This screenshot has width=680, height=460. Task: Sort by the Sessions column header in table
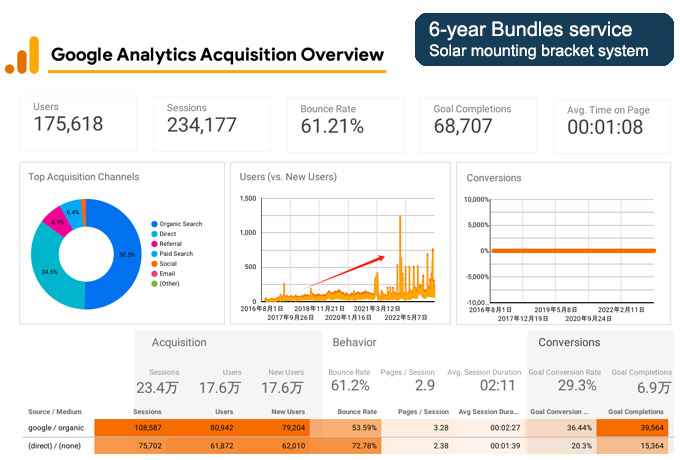pyautogui.click(x=147, y=411)
